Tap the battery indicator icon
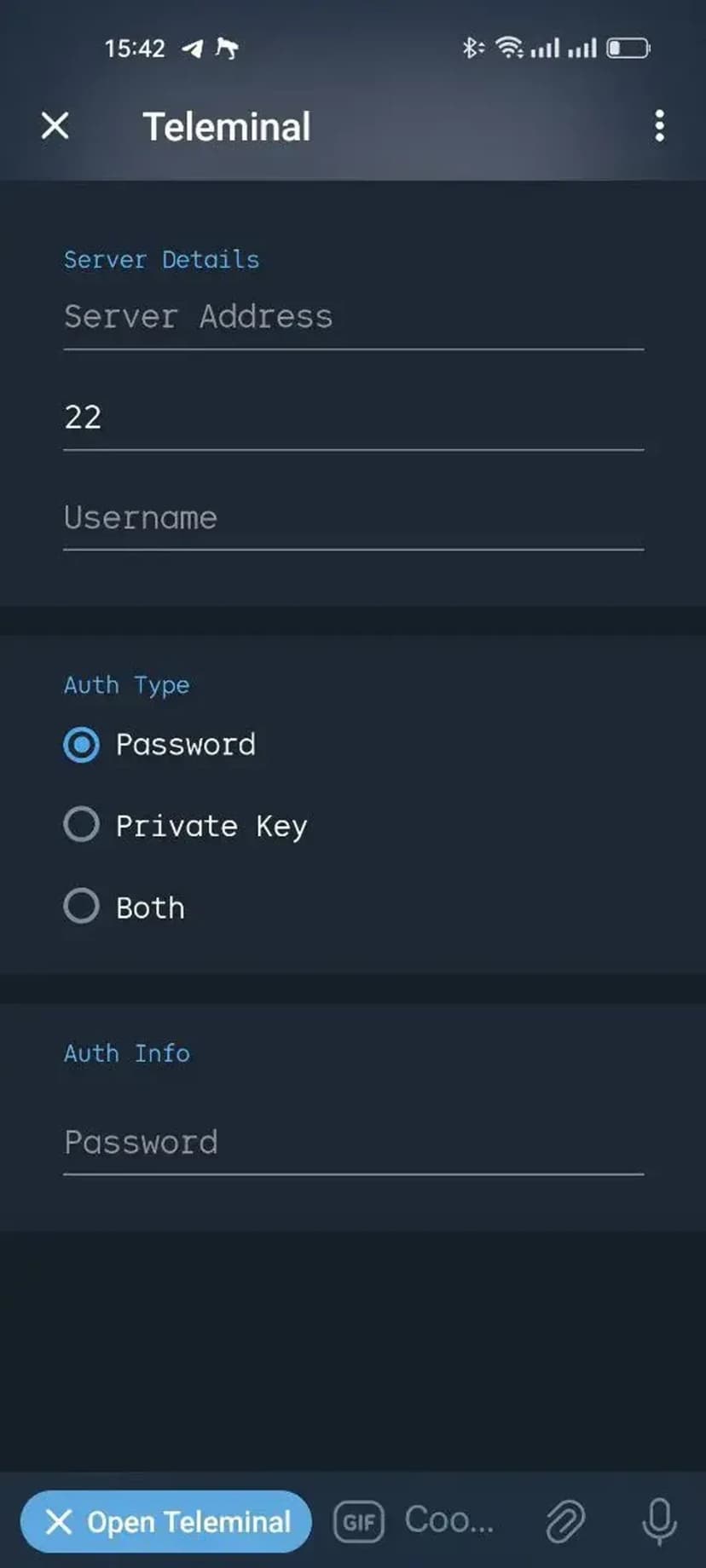This screenshot has width=706, height=1568. 628,48
